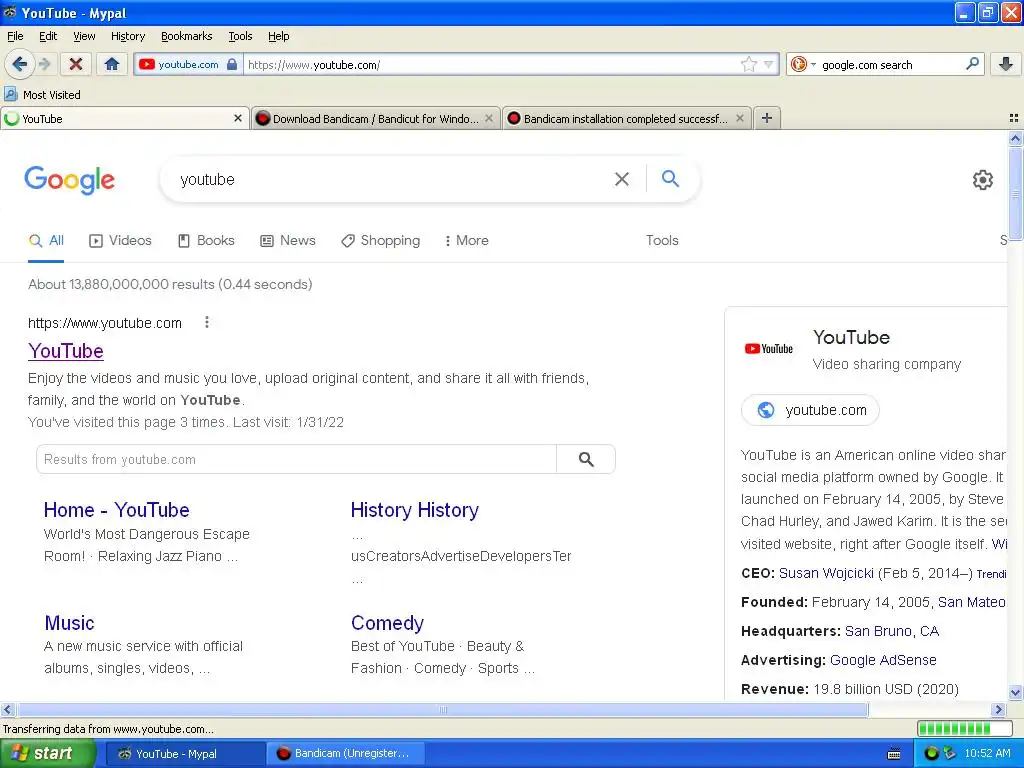Open the YouTube main result link
The width and height of the screenshot is (1024, 768).
click(x=65, y=351)
